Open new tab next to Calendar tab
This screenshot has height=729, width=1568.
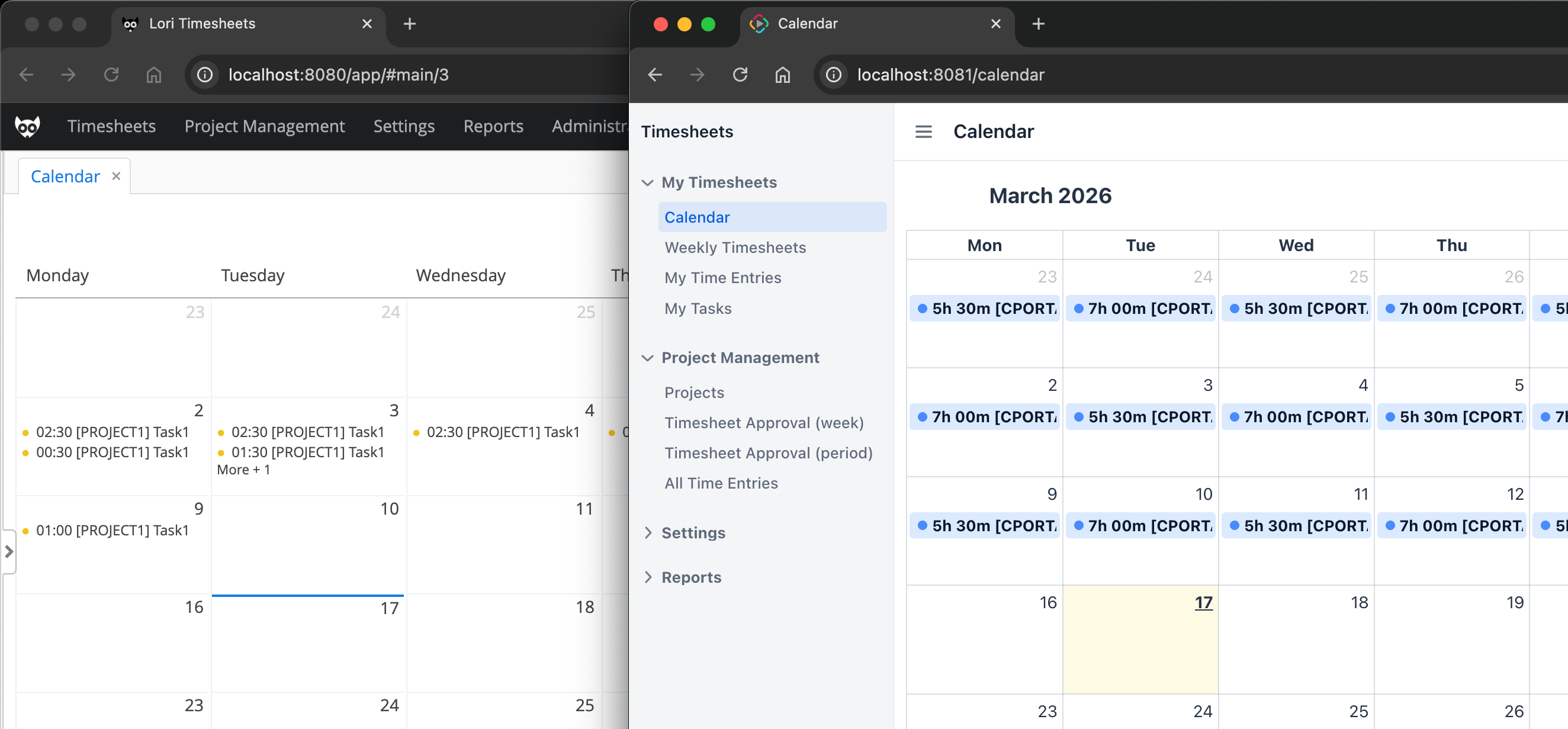1038,24
